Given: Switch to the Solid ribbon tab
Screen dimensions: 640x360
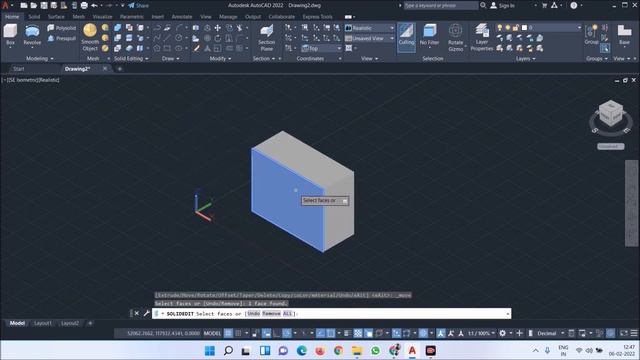Looking at the screenshot, I should pos(34,17).
